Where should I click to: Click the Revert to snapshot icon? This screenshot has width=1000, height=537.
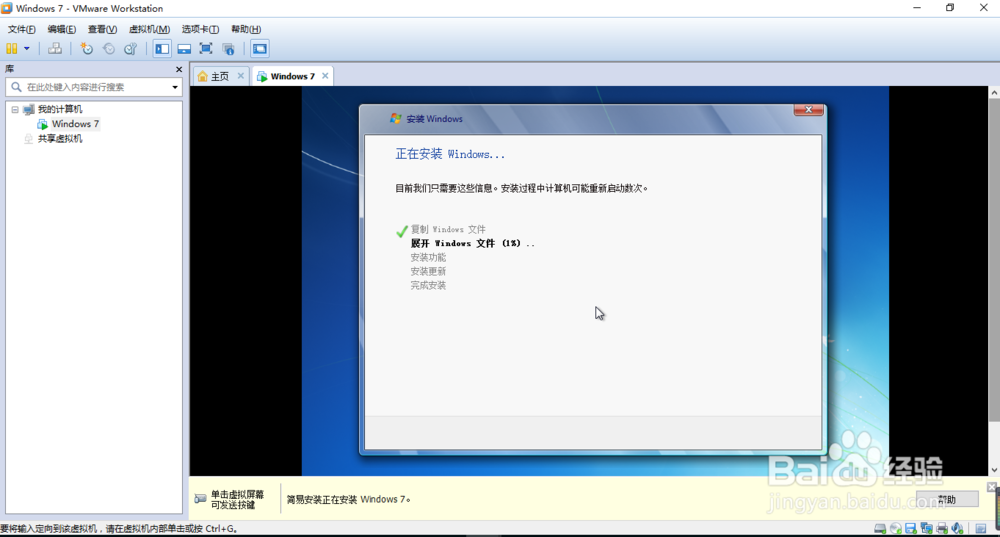(108, 48)
